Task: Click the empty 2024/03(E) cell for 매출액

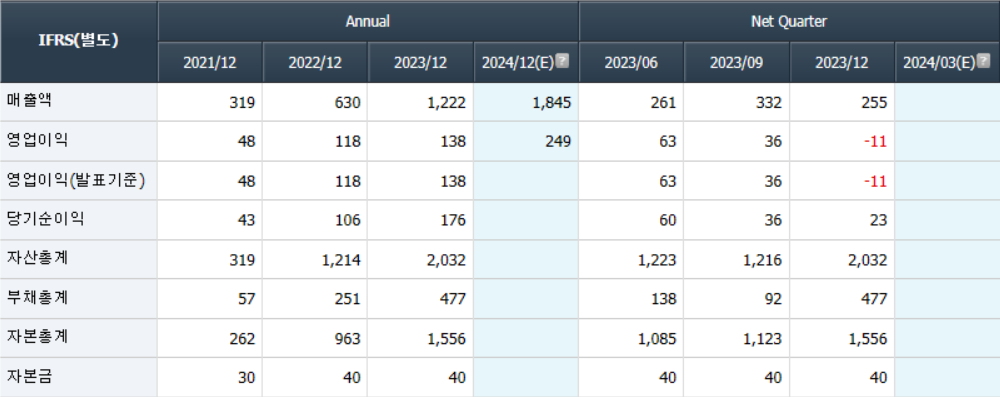Action: click(x=948, y=101)
